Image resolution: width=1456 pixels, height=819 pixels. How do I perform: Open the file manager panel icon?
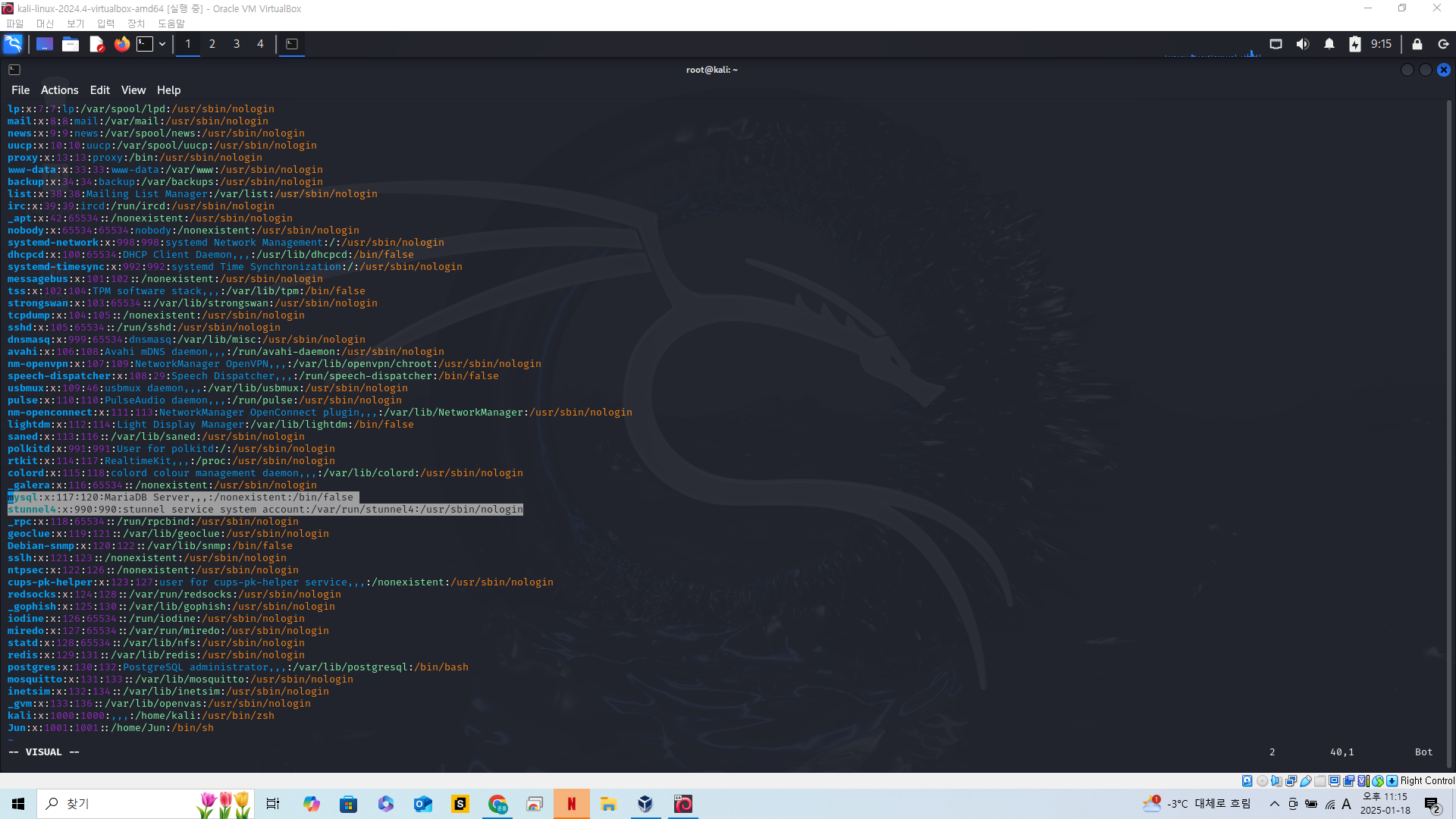(x=71, y=44)
